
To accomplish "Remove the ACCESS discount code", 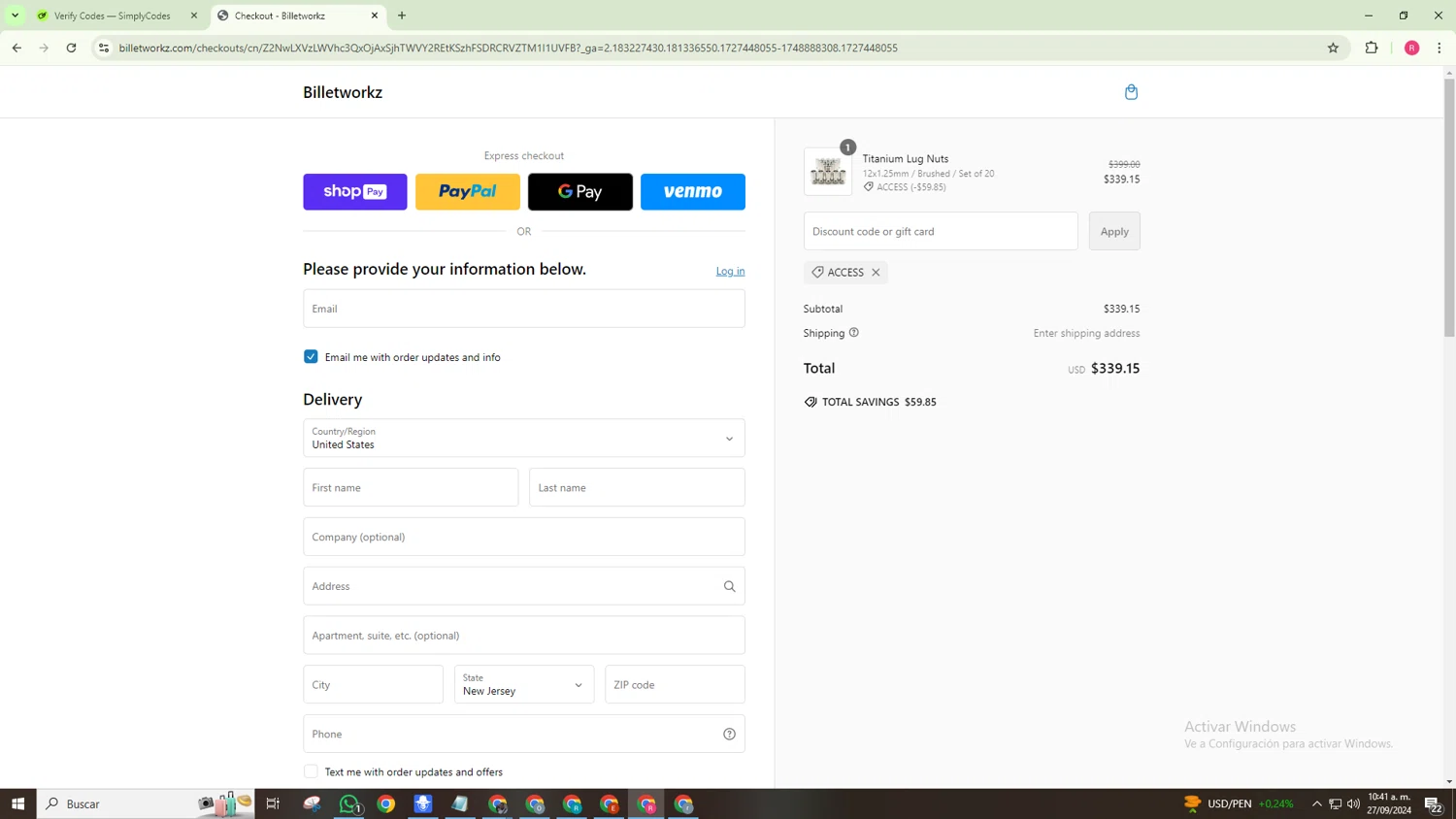I will click(876, 273).
